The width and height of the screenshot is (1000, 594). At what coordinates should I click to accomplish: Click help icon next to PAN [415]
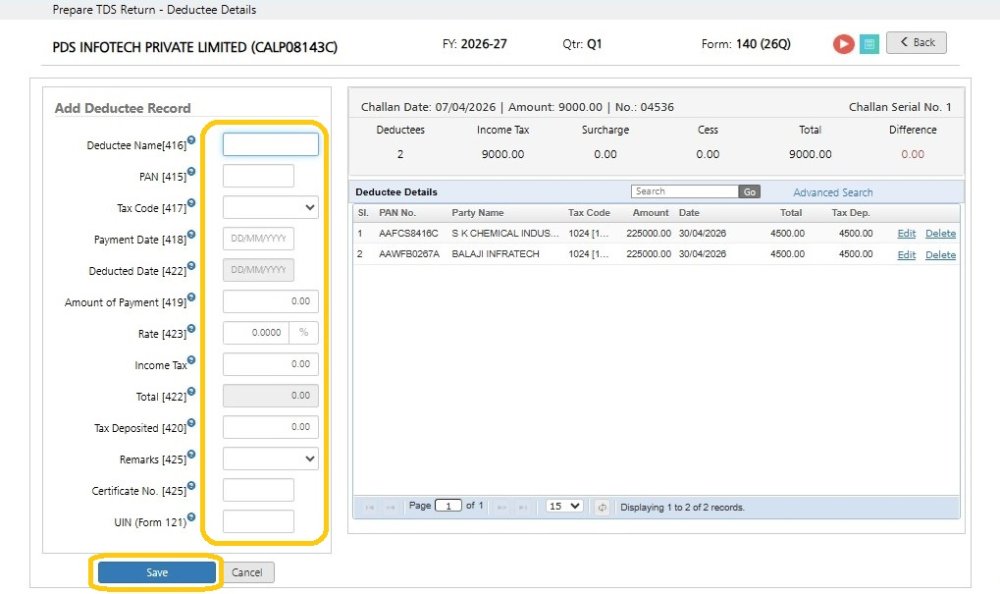(191, 172)
